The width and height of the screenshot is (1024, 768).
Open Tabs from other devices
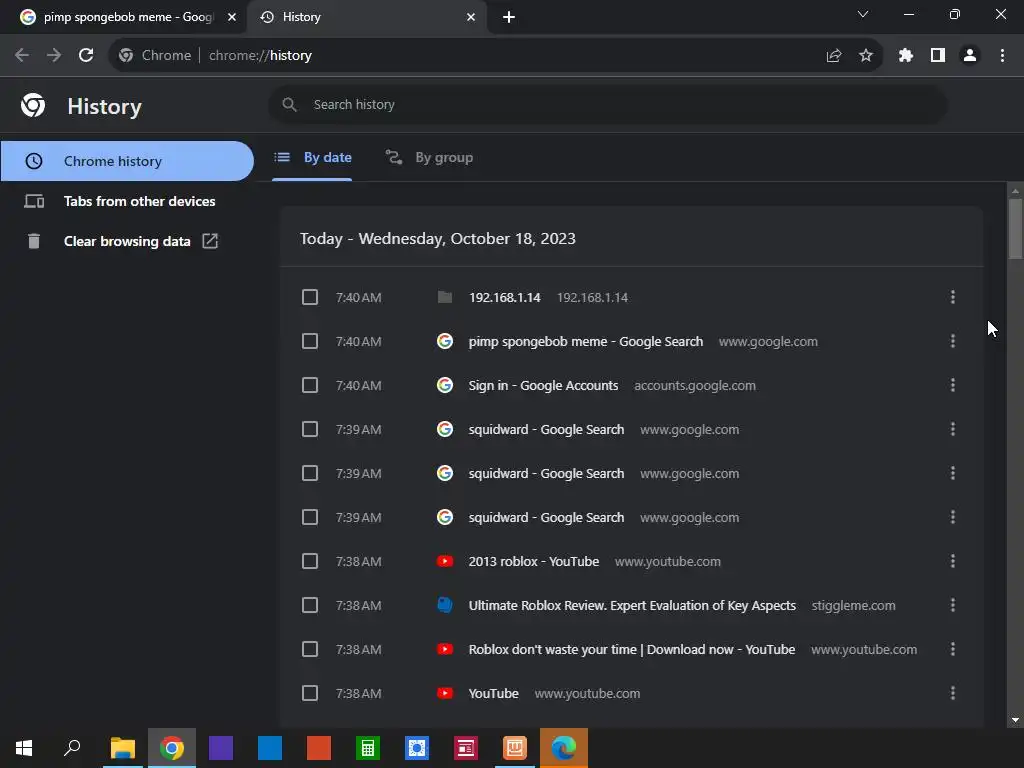(127, 201)
